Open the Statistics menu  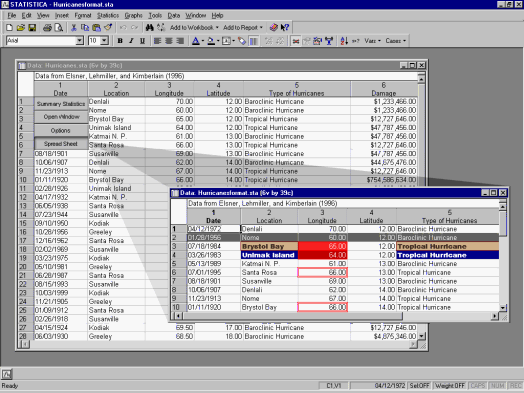point(108,15)
